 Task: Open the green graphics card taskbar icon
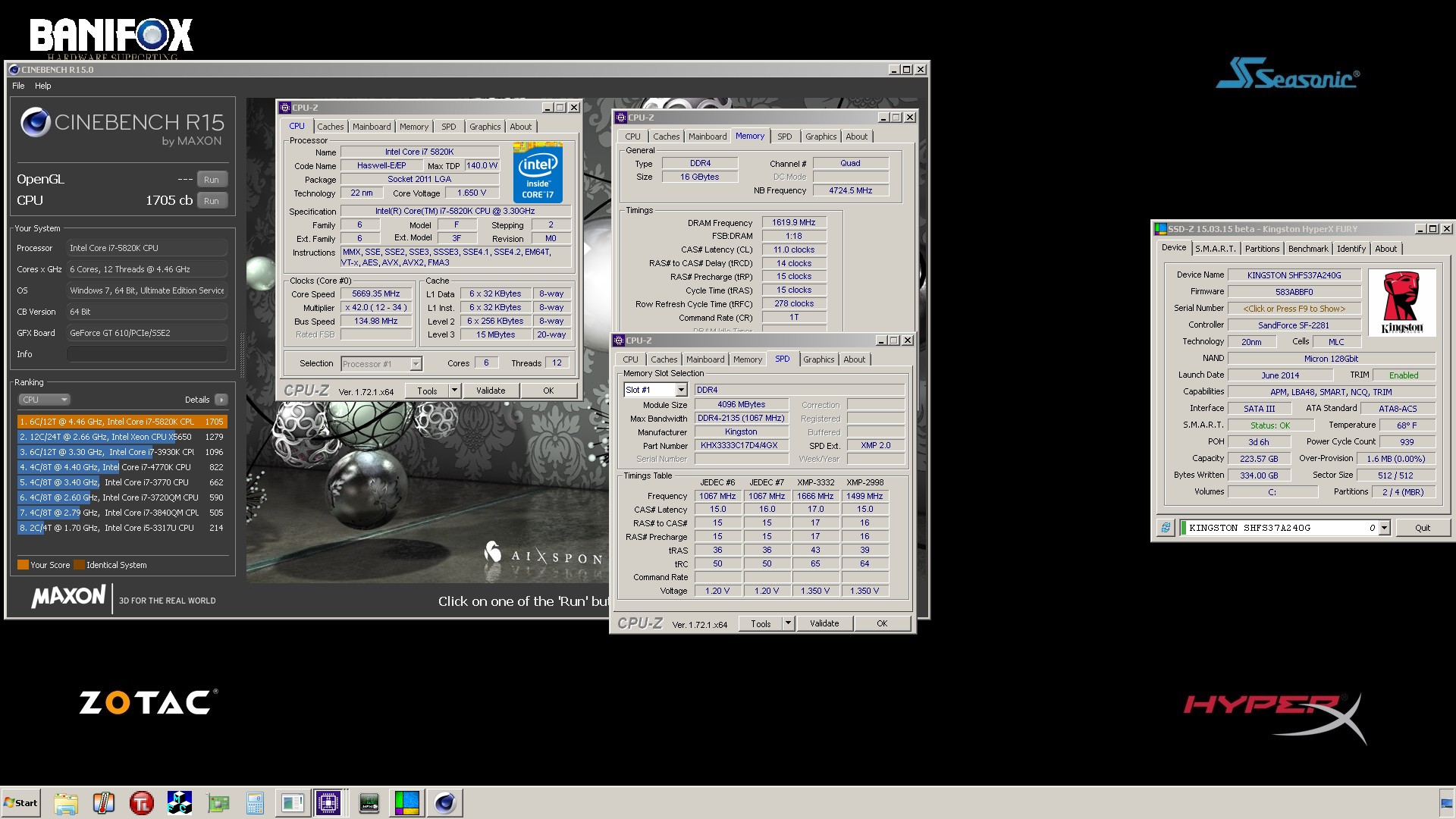(218, 803)
